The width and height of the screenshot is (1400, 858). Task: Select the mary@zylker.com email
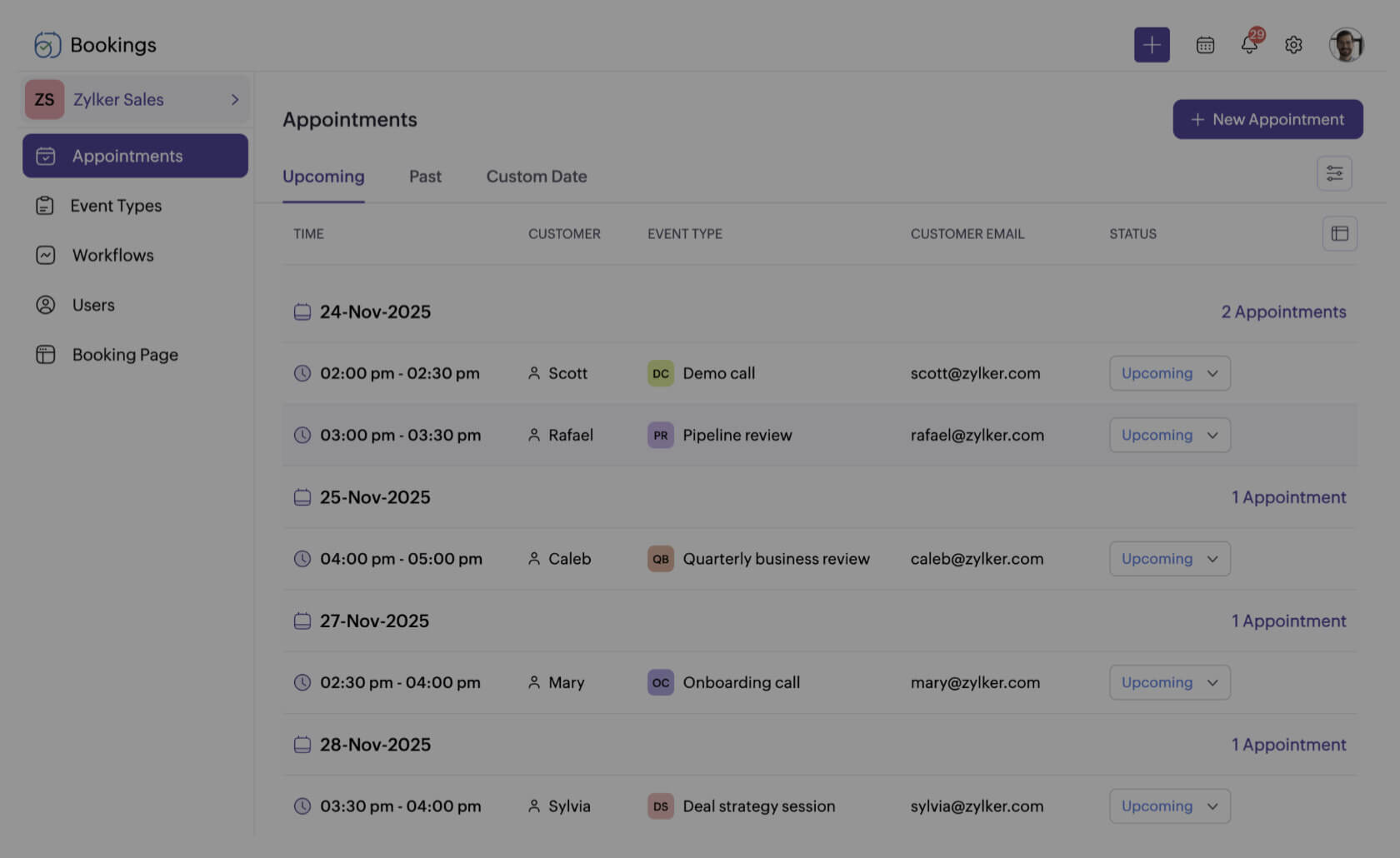coord(975,682)
